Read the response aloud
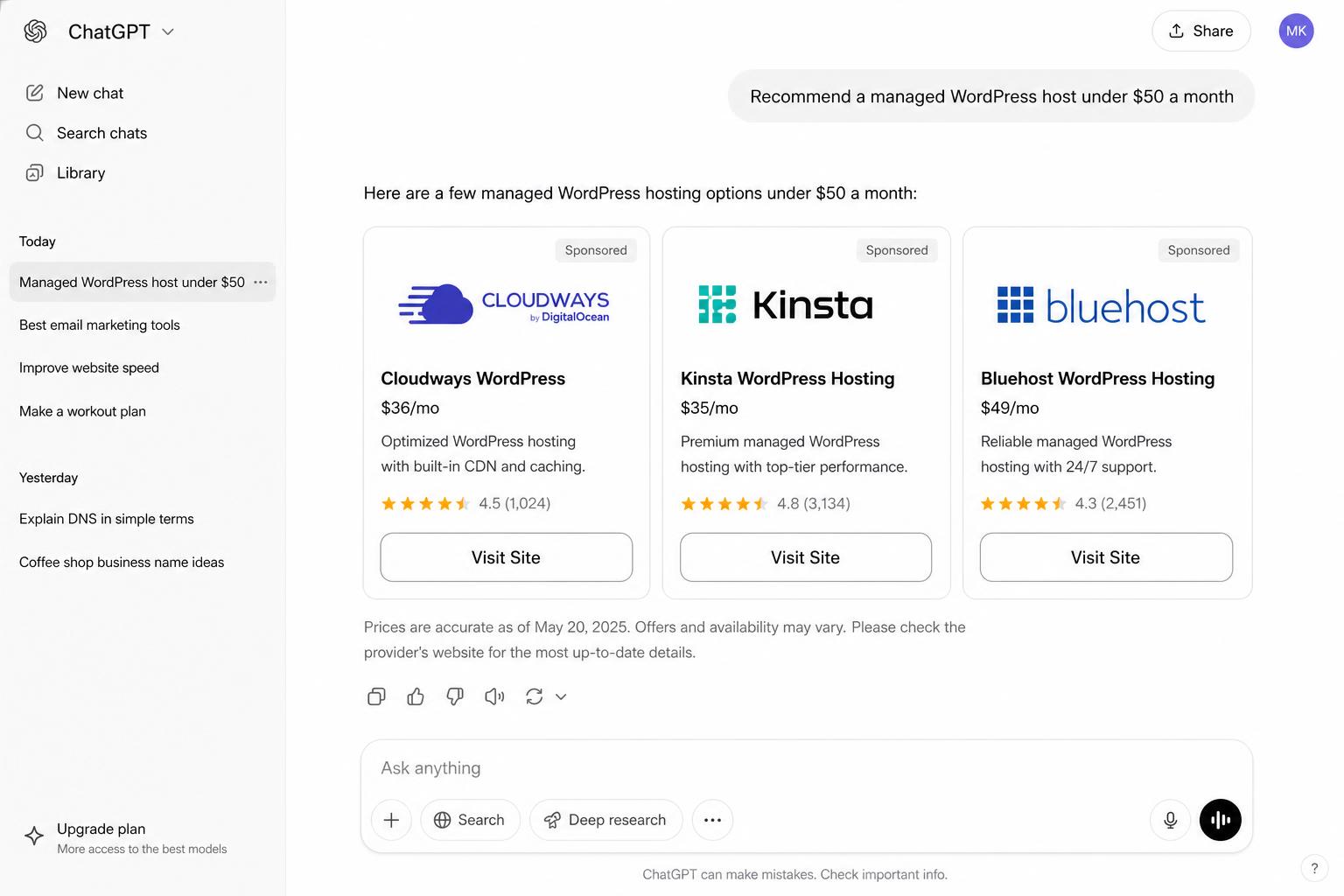The image size is (1344, 896). (x=494, y=696)
